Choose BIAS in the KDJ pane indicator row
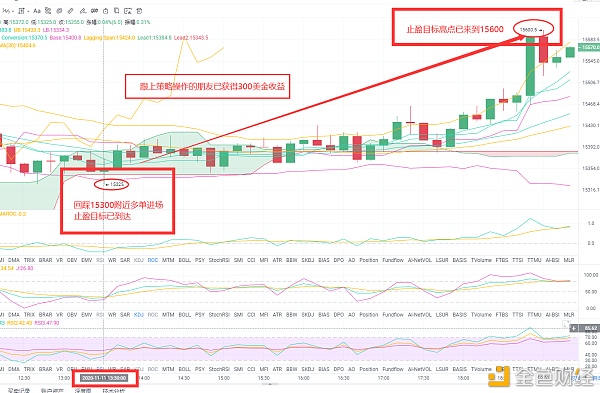600x393 pixels. (x=324, y=315)
